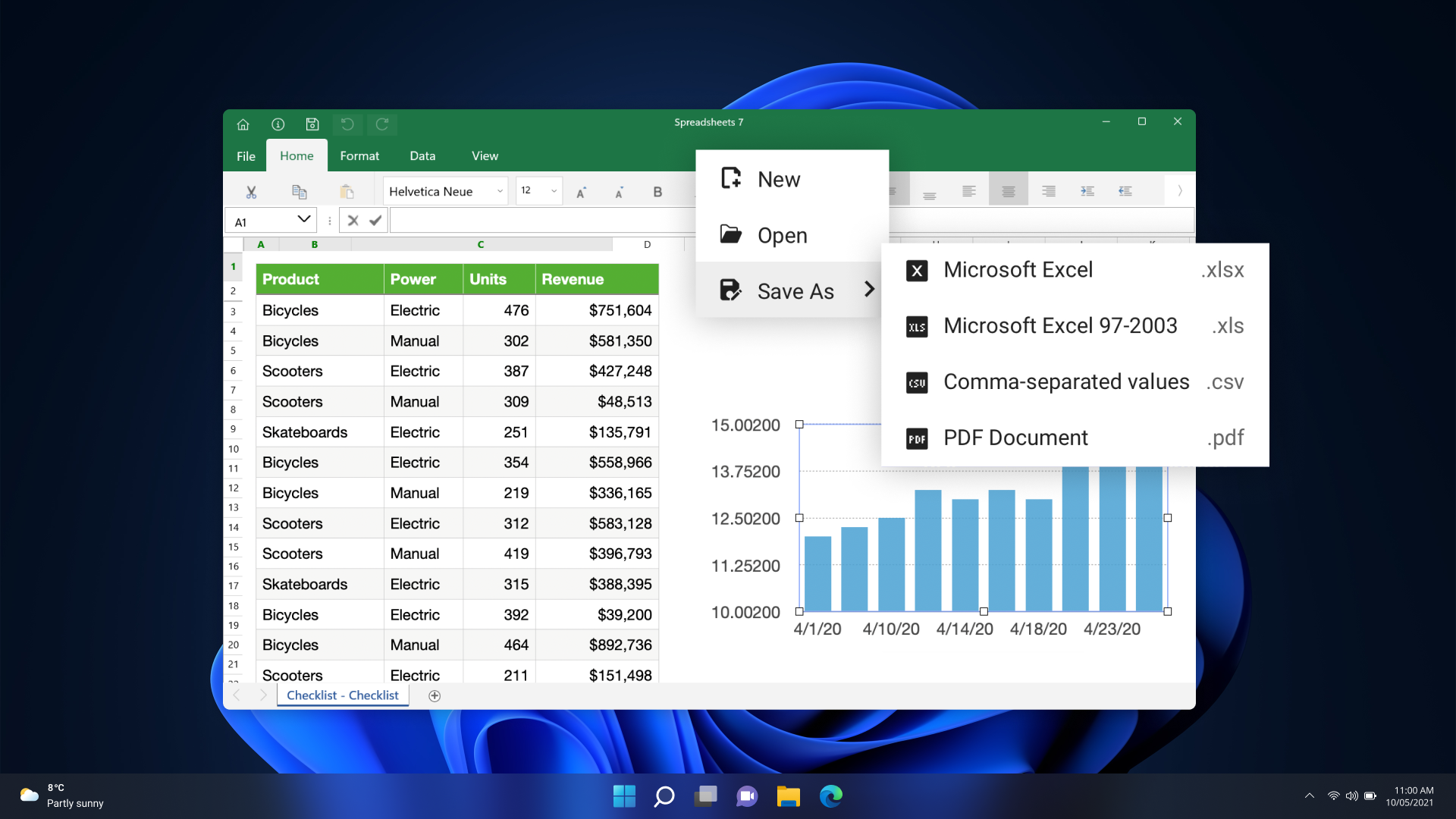Open the font size 12 dropdown
The height and width of the screenshot is (819, 1456).
539,191
